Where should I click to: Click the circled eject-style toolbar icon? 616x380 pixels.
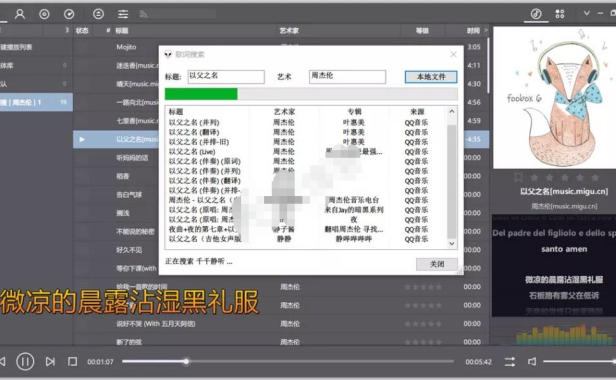pyautogui.click(x=98, y=15)
